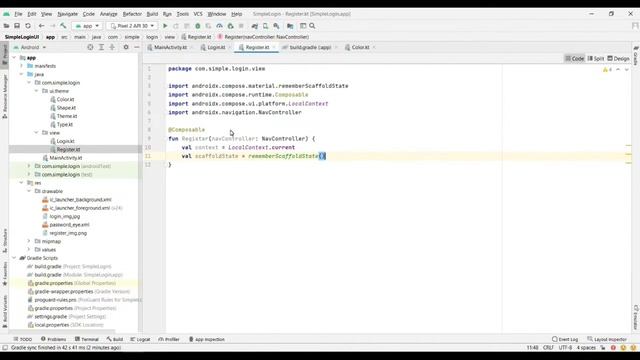This screenshot has width=640, height=360.
Task: Open the Layout Inspector
Action: point(607,339)
